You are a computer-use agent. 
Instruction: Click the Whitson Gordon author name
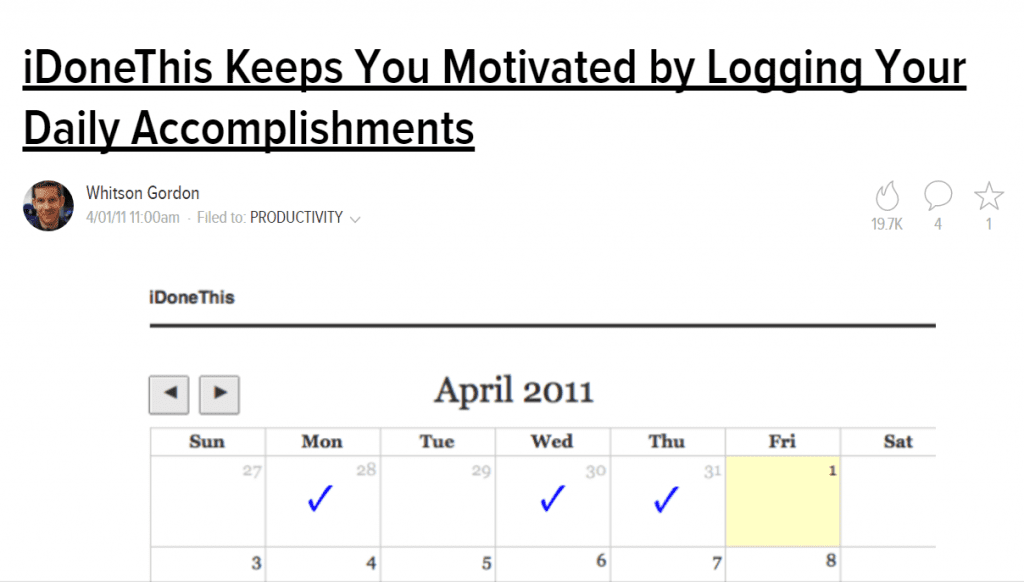(142, 192)
